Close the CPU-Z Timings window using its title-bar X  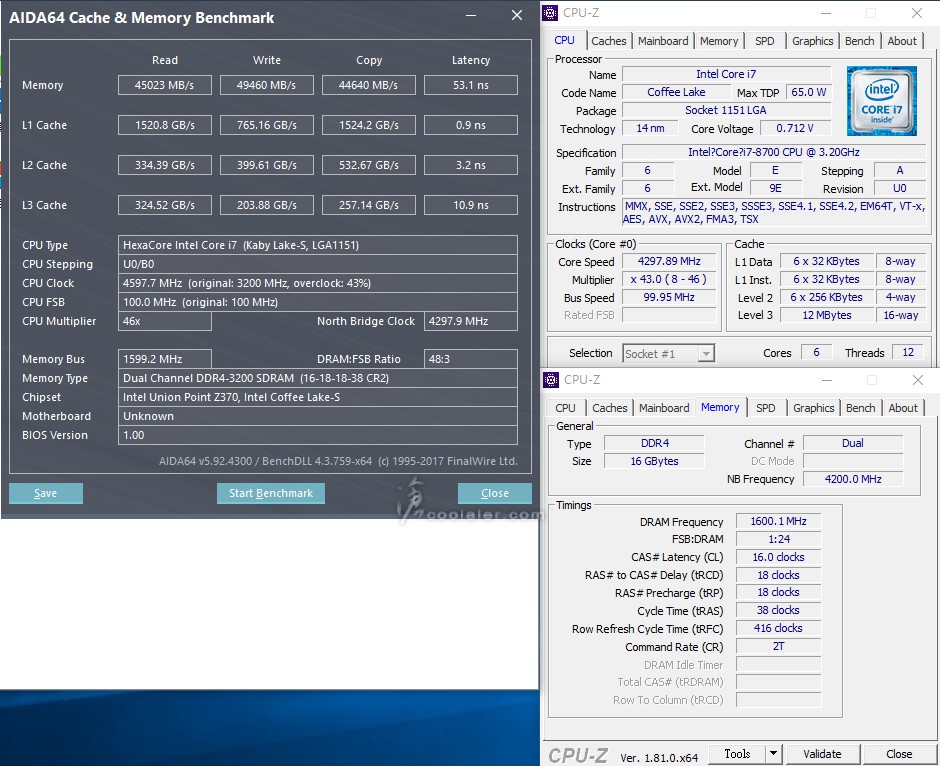(917, 380)
